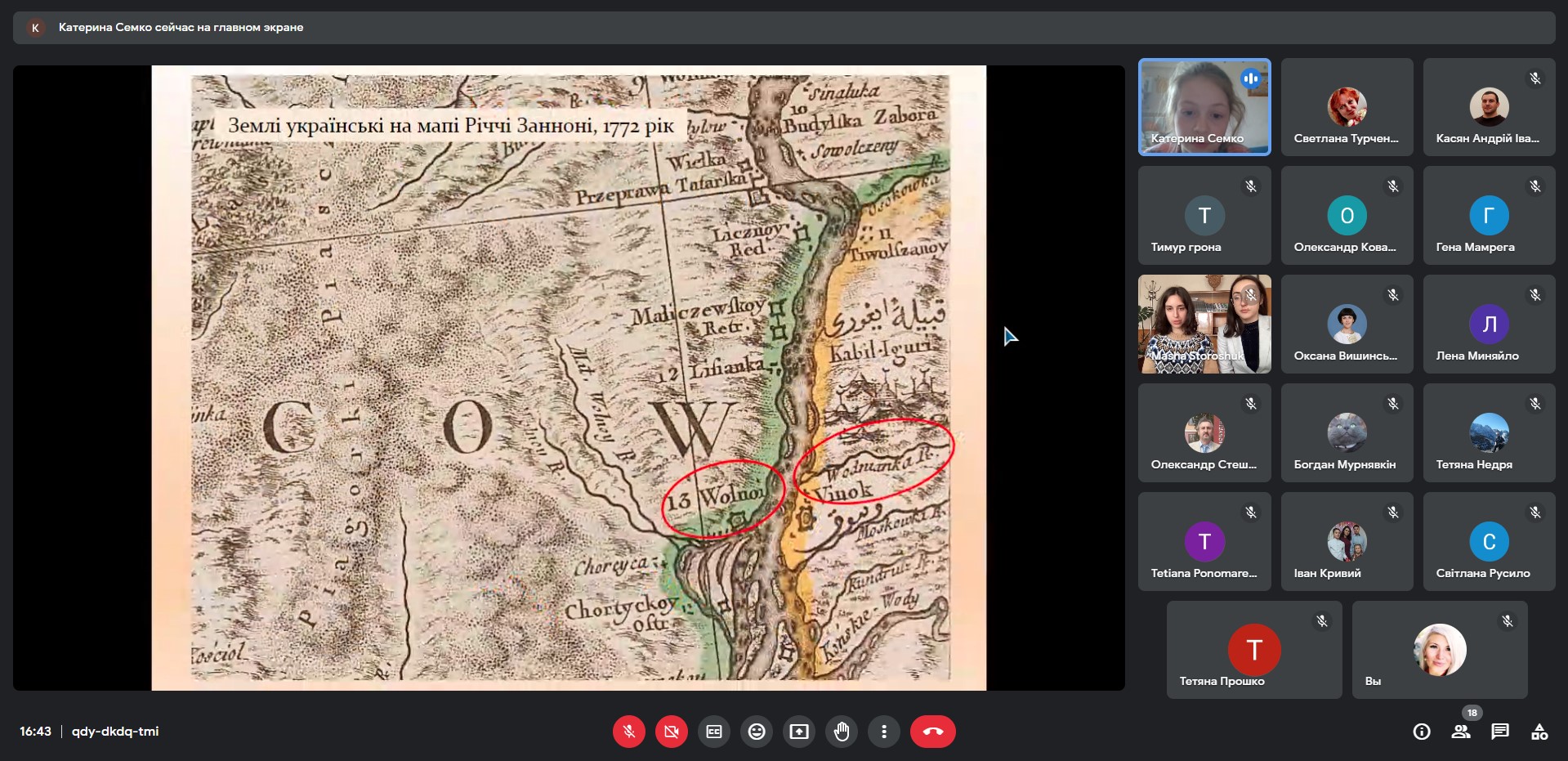Click the present screen icon
The width and height of the screenshot is (1568, 761).
click(799, 732)
